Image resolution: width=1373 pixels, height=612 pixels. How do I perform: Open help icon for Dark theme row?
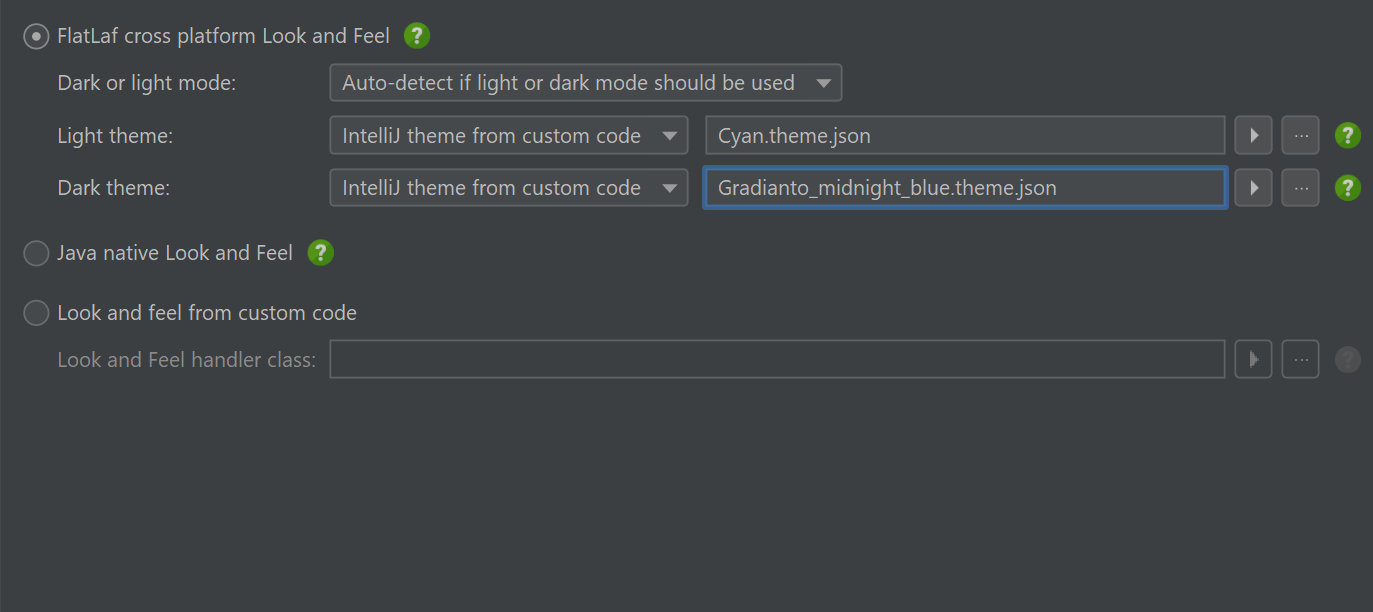(x=1348, y=187)
